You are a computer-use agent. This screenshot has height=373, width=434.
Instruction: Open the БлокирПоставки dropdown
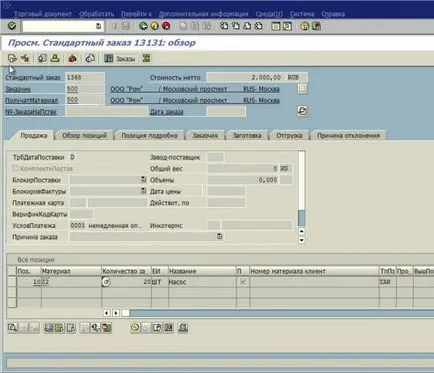click(143, 180)
